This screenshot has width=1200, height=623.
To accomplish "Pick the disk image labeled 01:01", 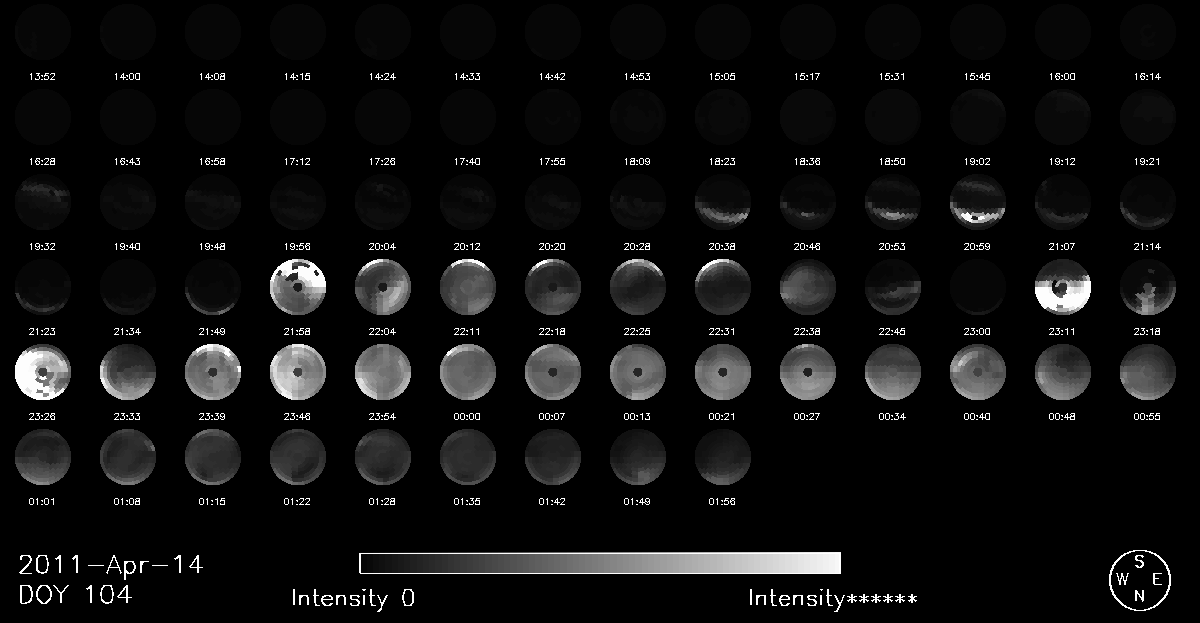I will 43,458.
